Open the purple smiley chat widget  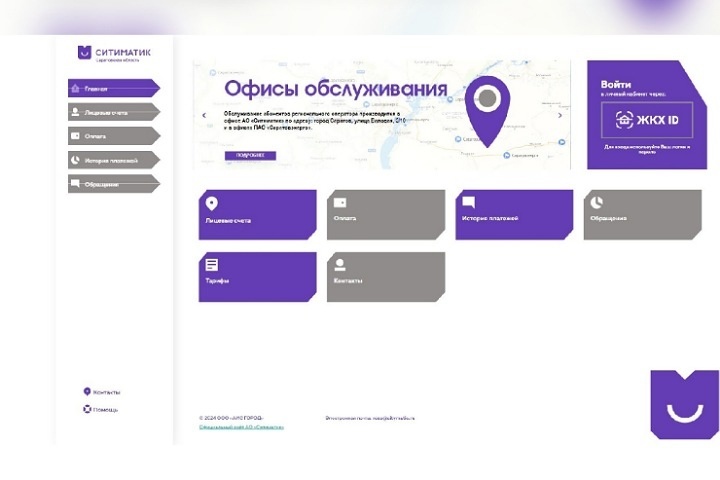tap(684, 403)
